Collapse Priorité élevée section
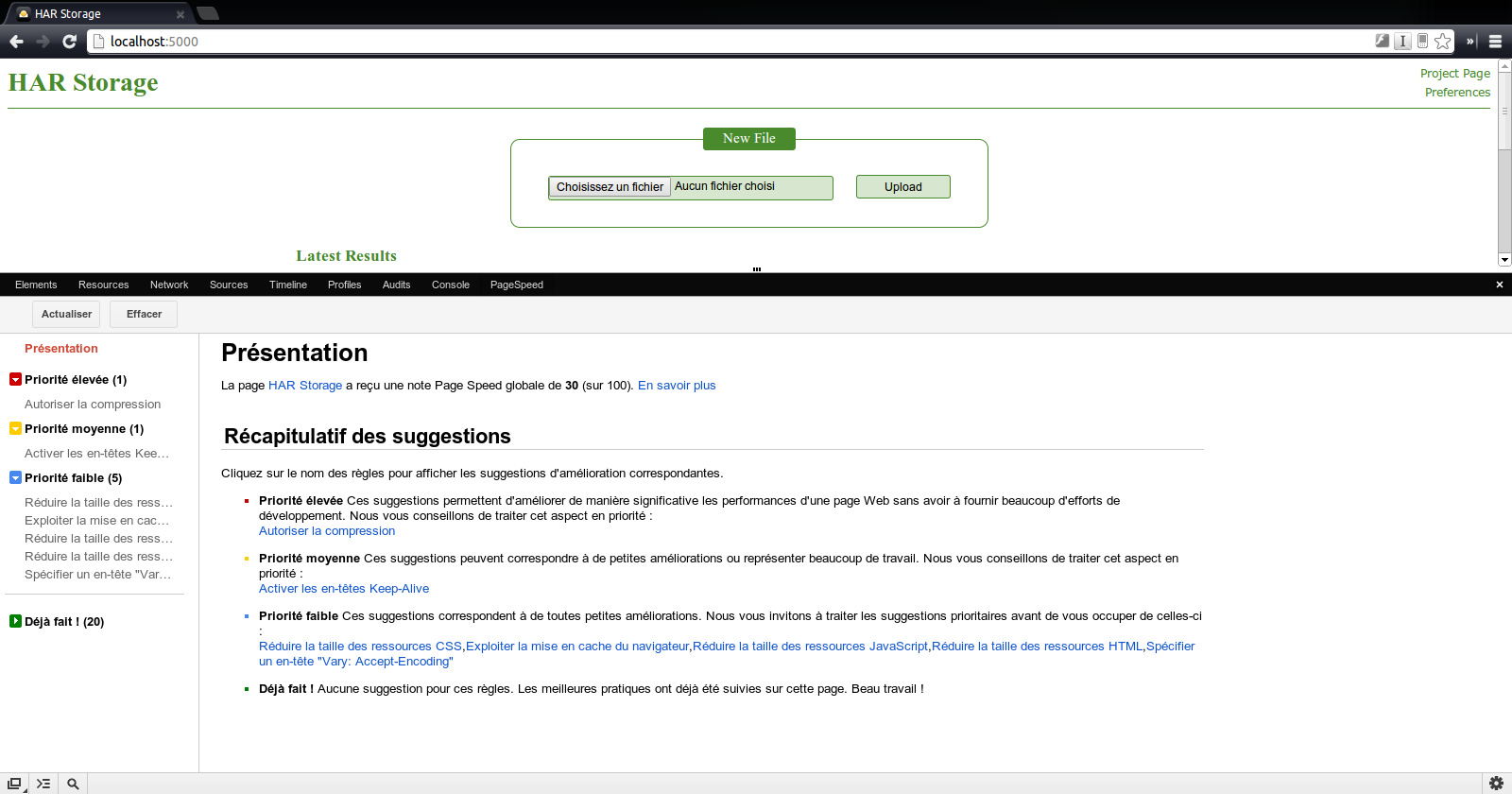 pyautogui.click(x=15, y=379)
